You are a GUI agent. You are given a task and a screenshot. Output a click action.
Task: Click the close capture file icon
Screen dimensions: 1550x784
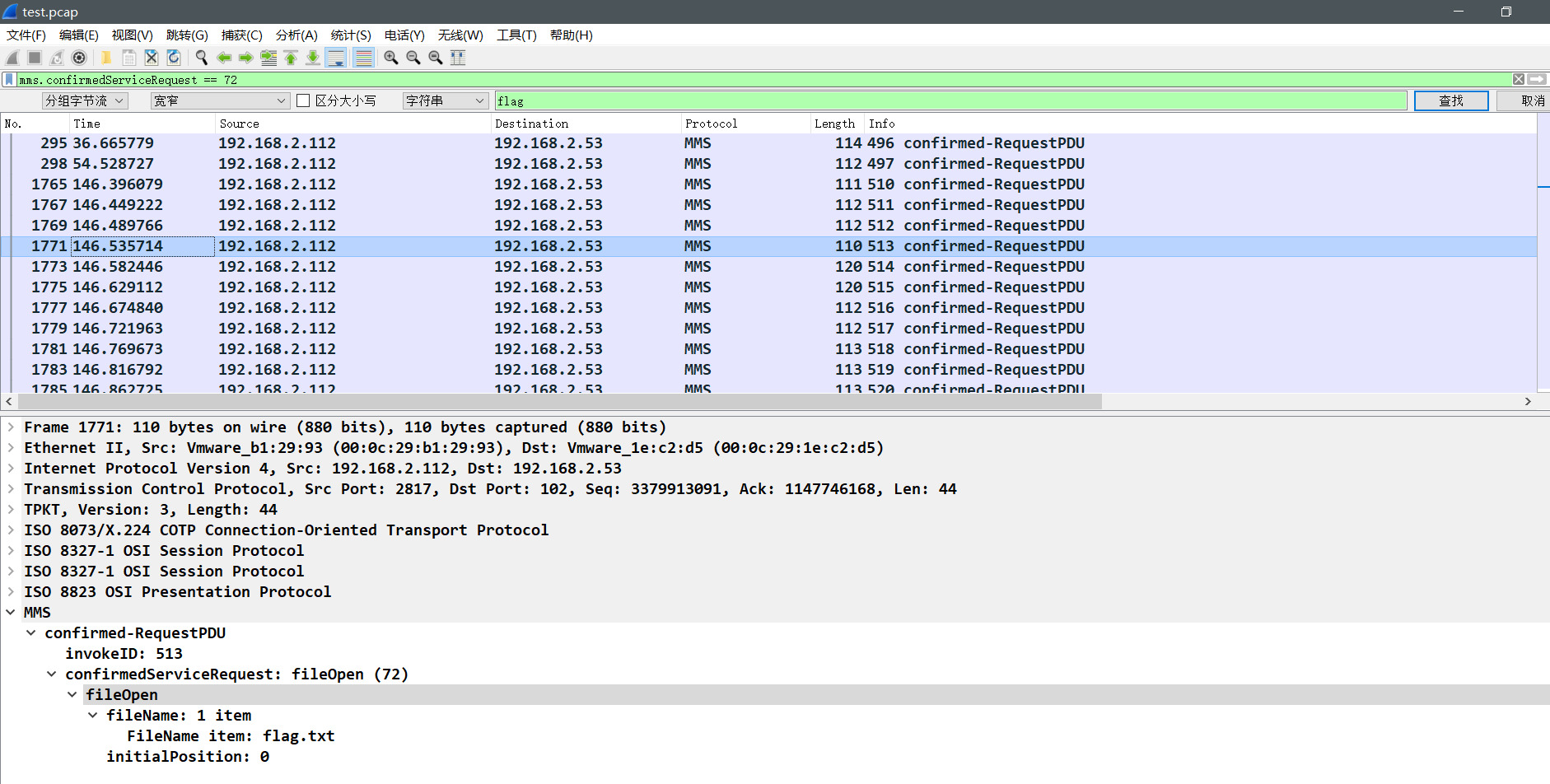point(152,58)
